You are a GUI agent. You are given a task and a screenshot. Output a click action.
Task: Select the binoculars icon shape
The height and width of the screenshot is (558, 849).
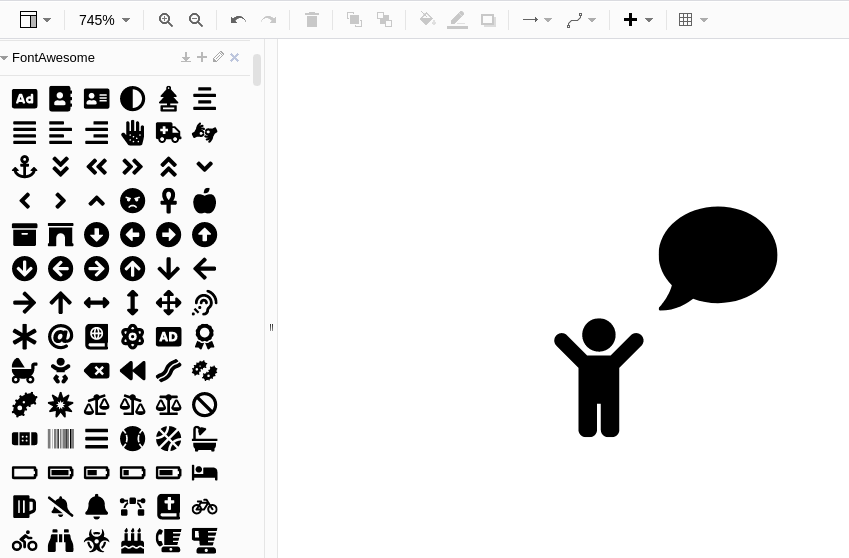(61, 541)
